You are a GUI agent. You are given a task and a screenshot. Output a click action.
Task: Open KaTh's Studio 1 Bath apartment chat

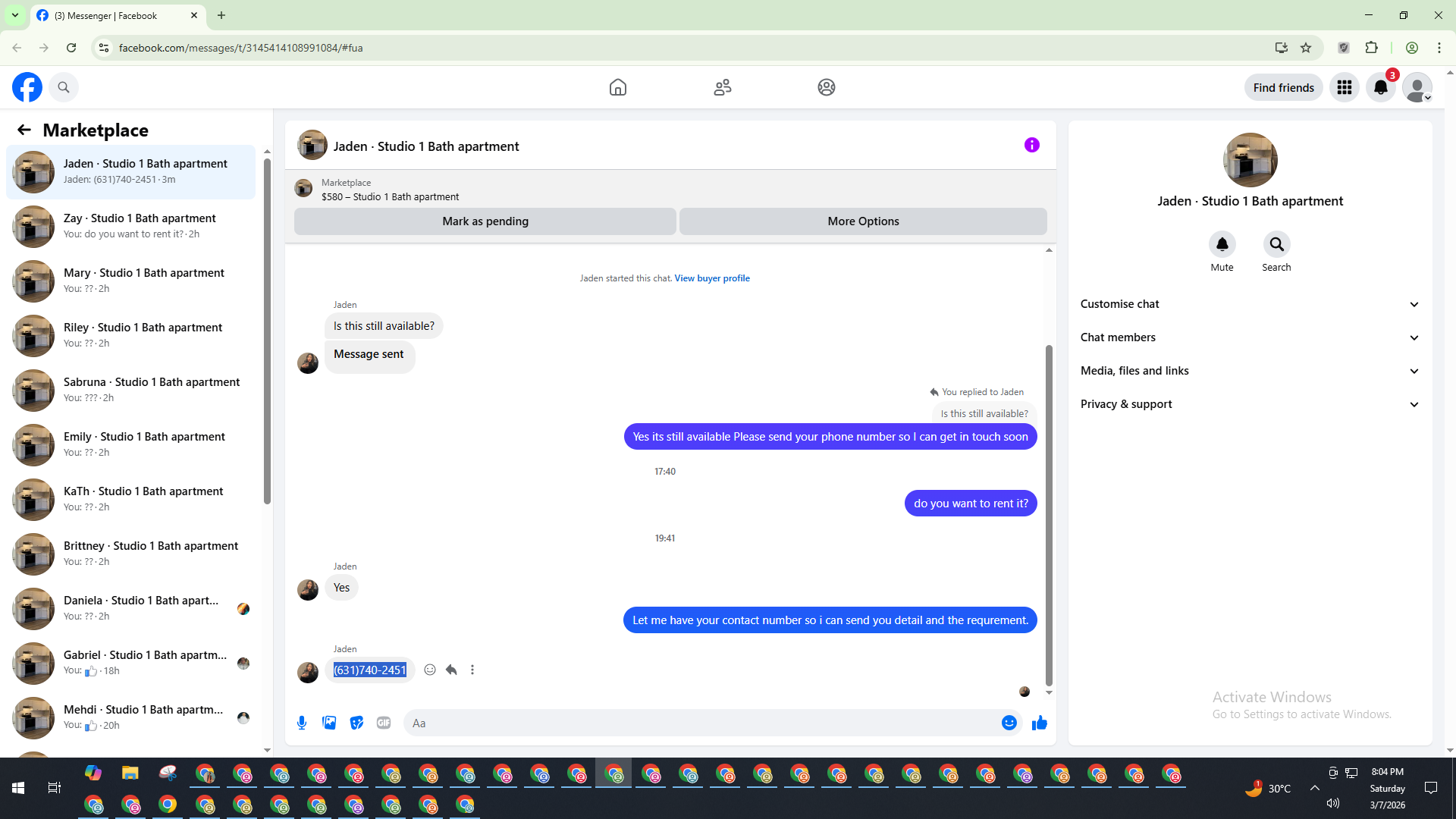[130, 500]
